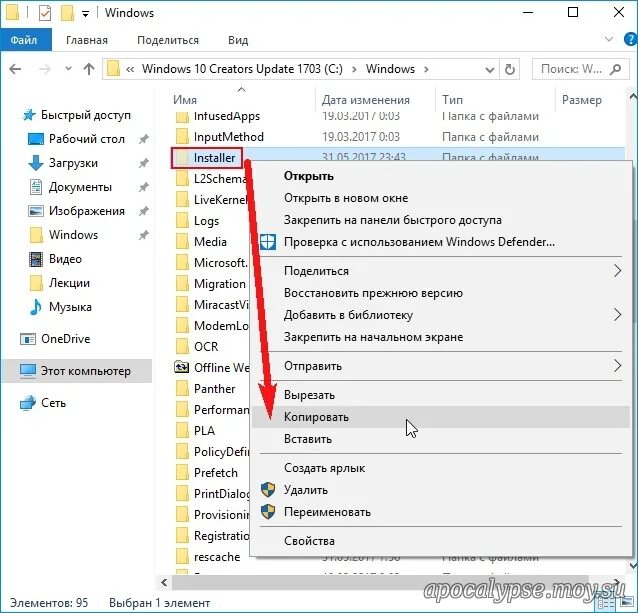638x613 pixels.
Task: Choose Вырезать in context menu
Action: 441,395
